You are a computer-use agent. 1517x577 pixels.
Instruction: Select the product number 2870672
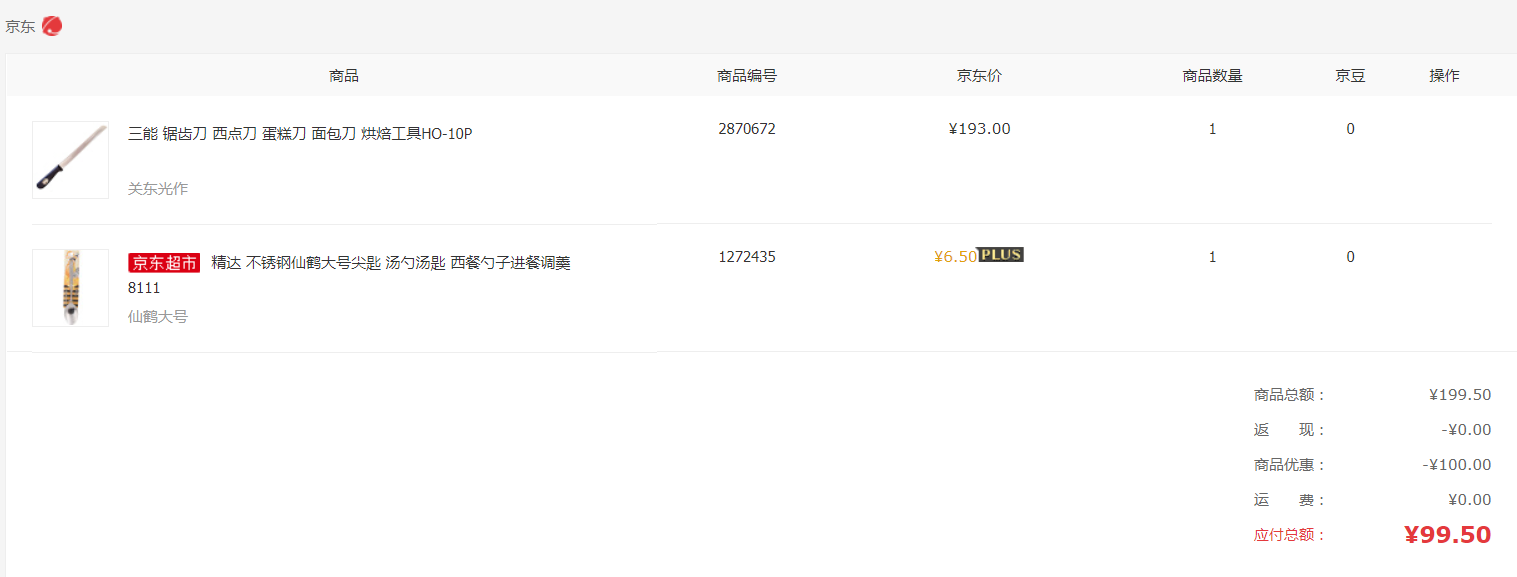pos(747,129)
